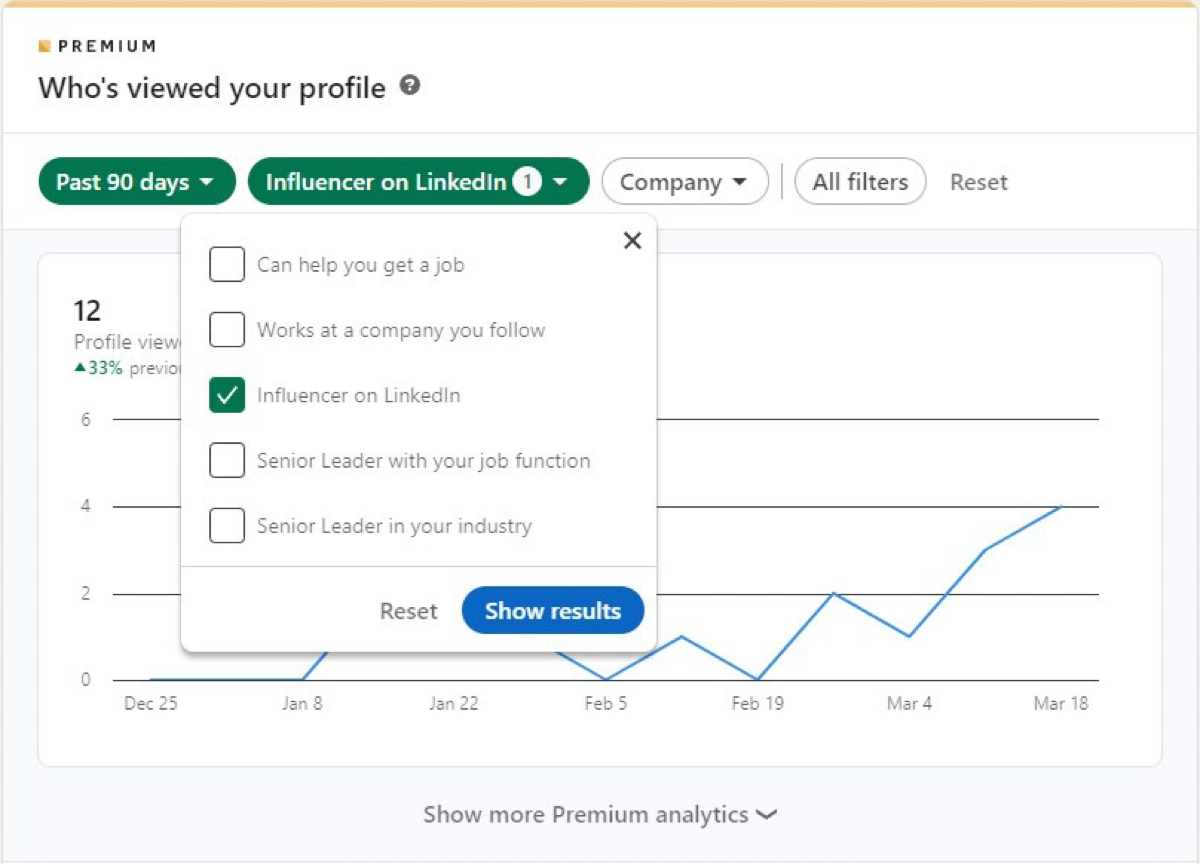The width and height of the screenshot is (1200, 864).
Task: Enable 'Works at a company you follow'
Action: point(227,330)
